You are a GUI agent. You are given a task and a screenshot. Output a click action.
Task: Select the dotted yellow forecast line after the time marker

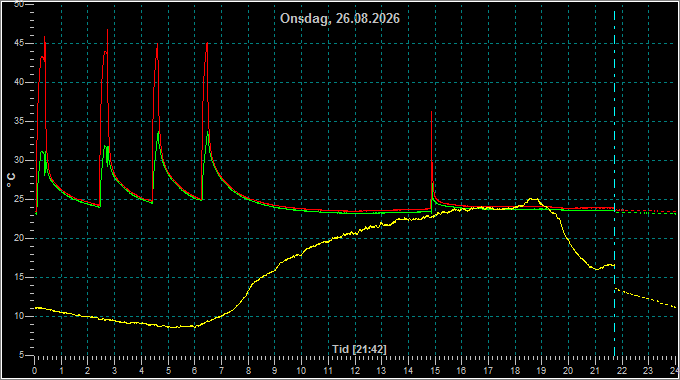(x=645, y=298)
